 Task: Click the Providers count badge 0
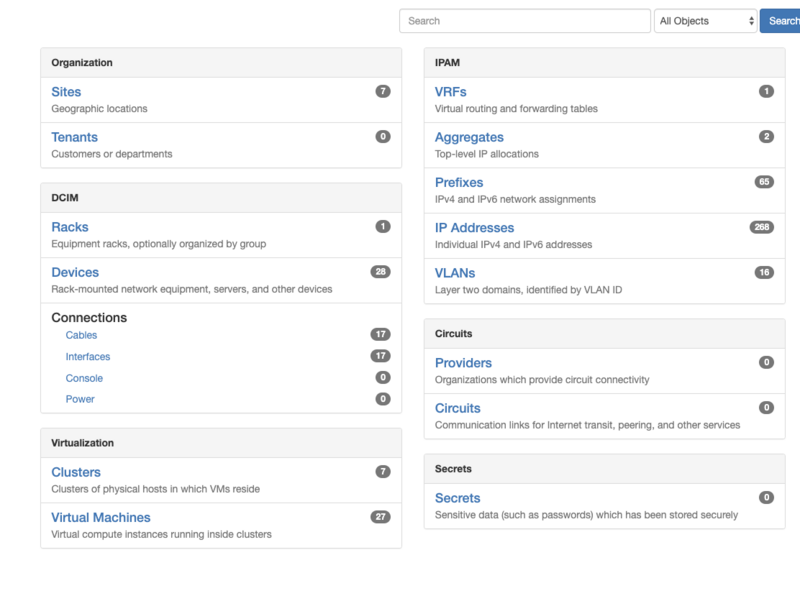[766, 363]
